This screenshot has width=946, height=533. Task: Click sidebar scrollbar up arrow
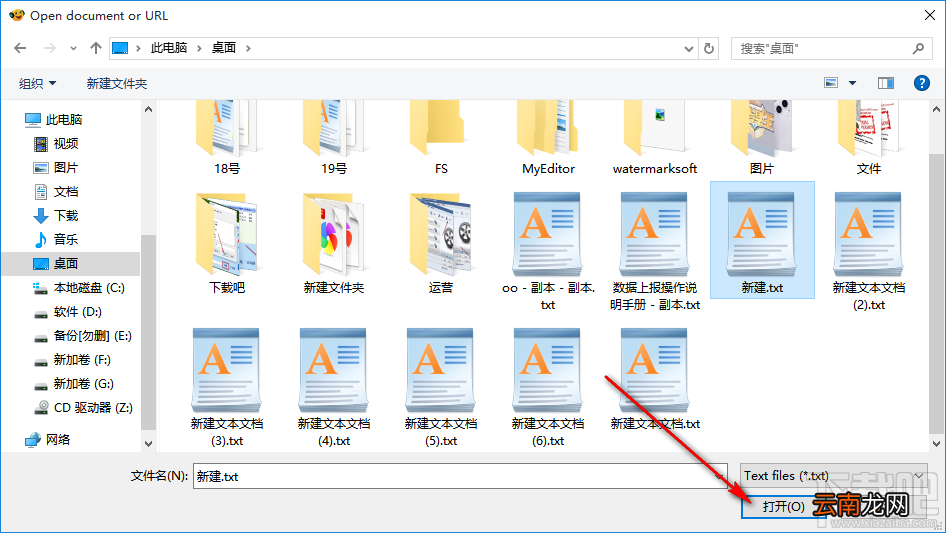click(148, 110)
